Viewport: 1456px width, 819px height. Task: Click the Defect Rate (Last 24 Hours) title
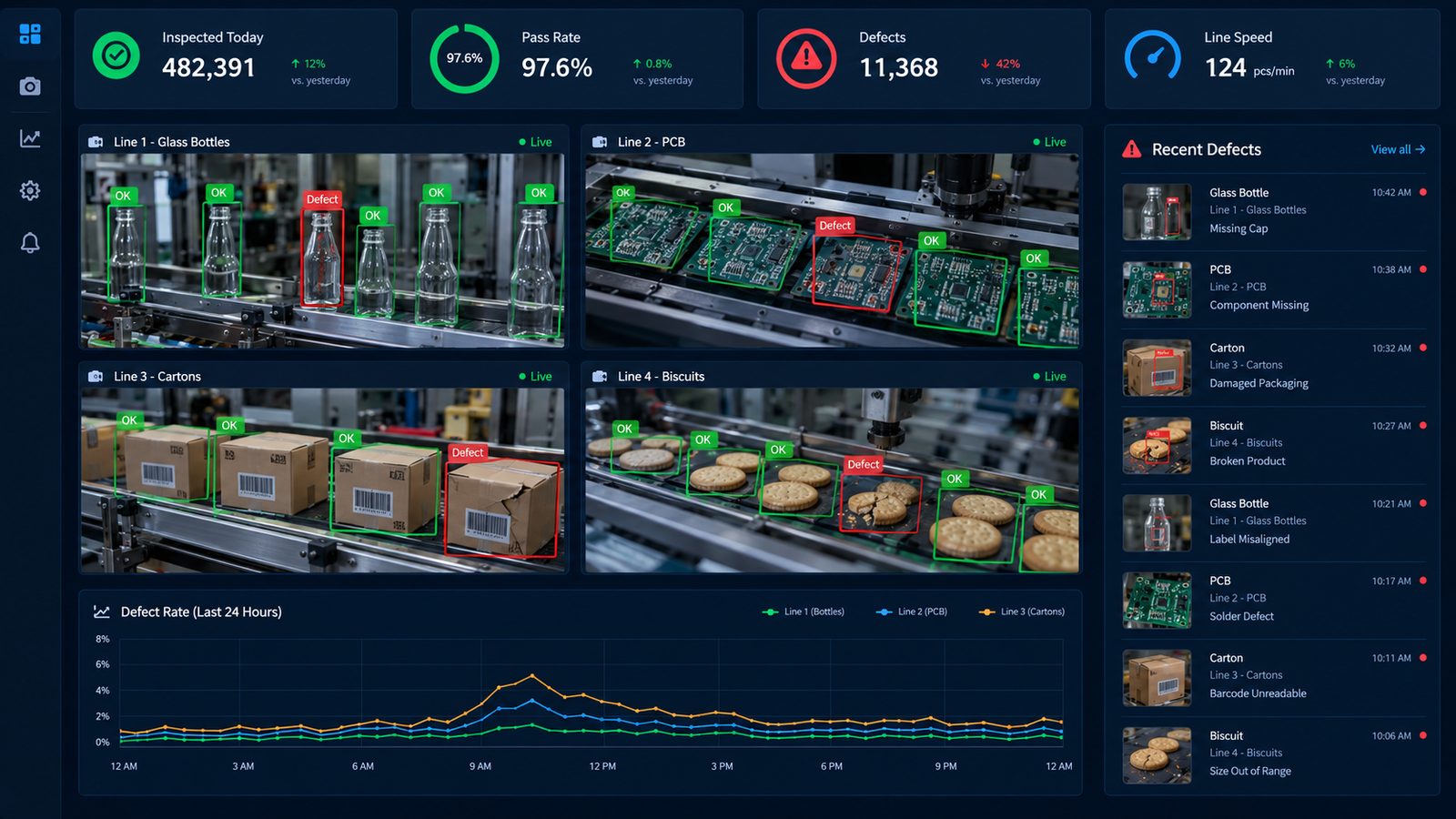coord(201,612)
